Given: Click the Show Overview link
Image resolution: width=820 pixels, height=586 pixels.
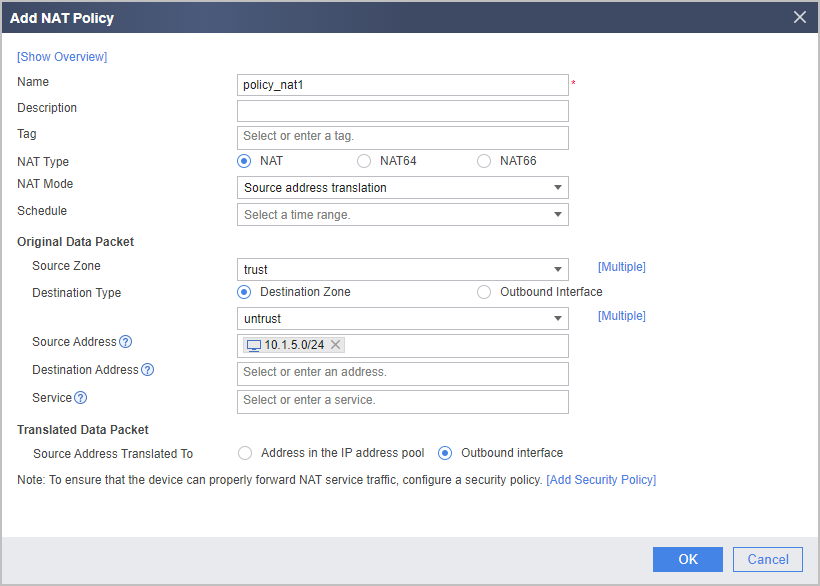Looking at the screenshot, I should click(x=62, y=57).
